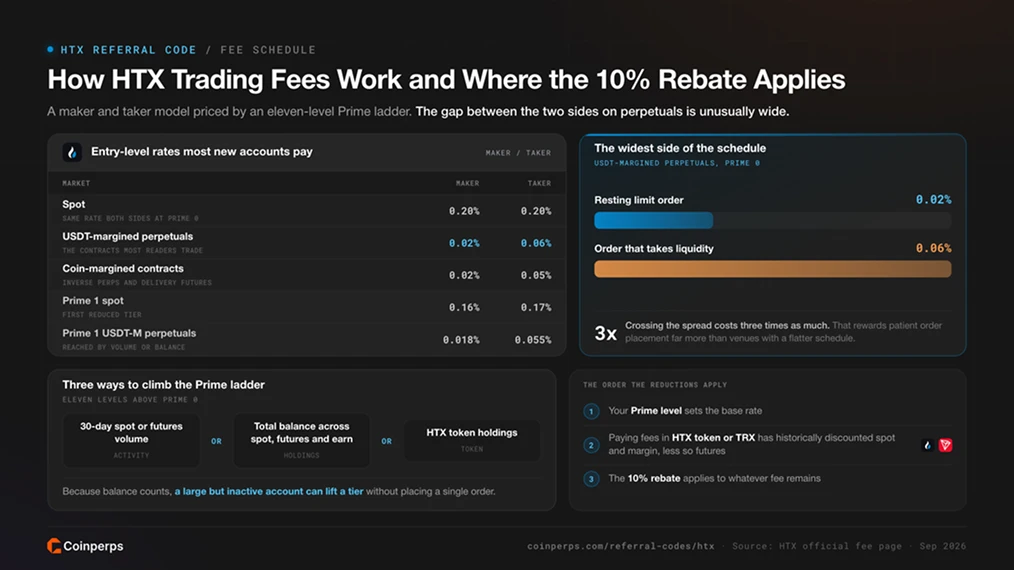Click the Coinperps brand name text
The image size is (1014, 570).
[93, 547]
